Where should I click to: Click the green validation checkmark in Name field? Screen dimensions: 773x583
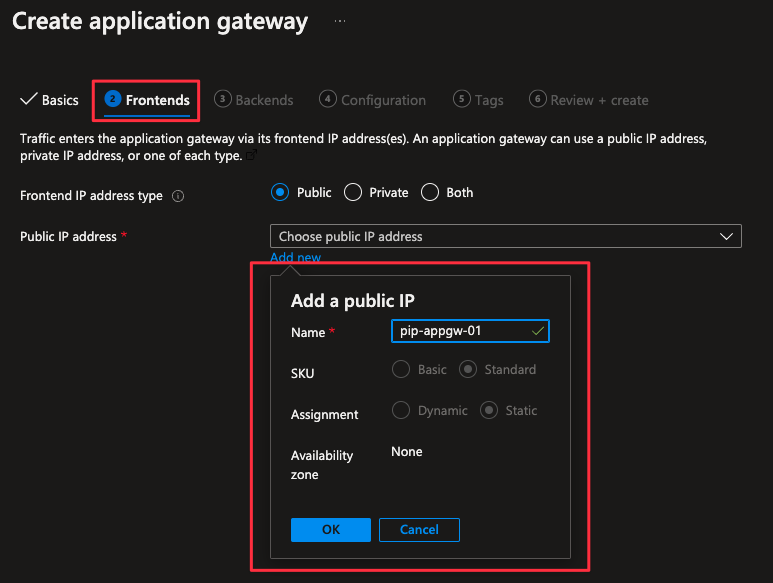point(539,331)
